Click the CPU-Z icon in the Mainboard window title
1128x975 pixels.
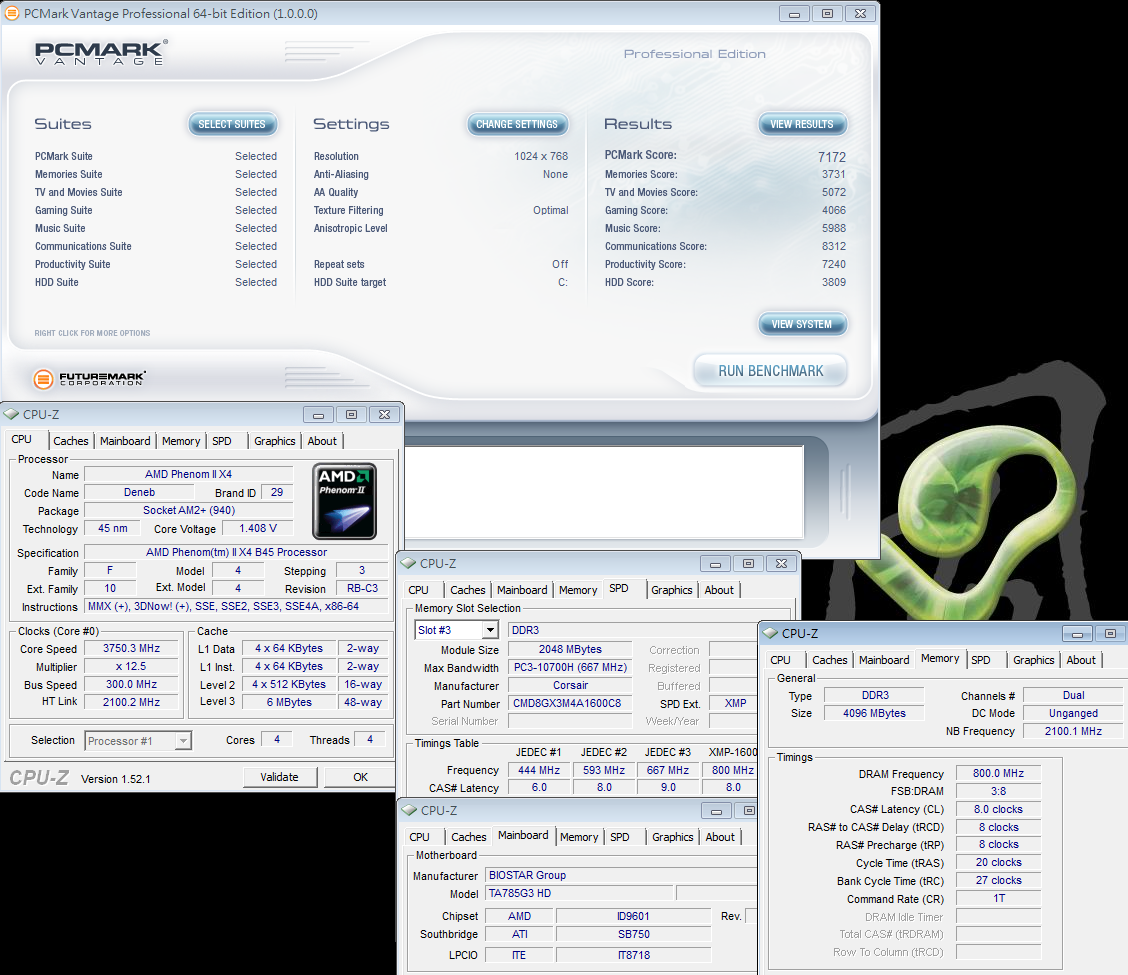click(409, 810)
